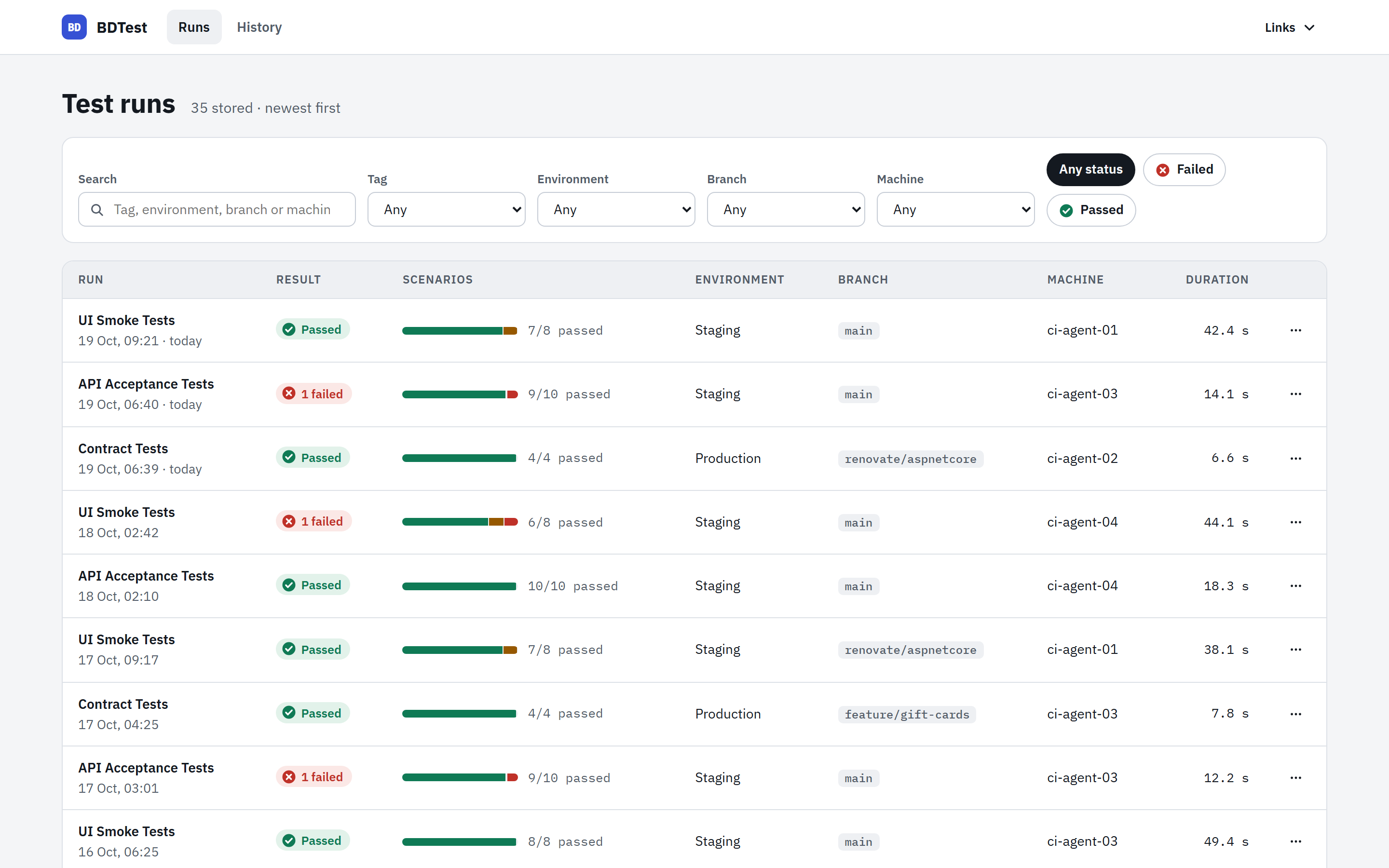The image size is (1389, 868).
Task: Click ci-agent-02 machine cell
Action: tap(1082, 458)
